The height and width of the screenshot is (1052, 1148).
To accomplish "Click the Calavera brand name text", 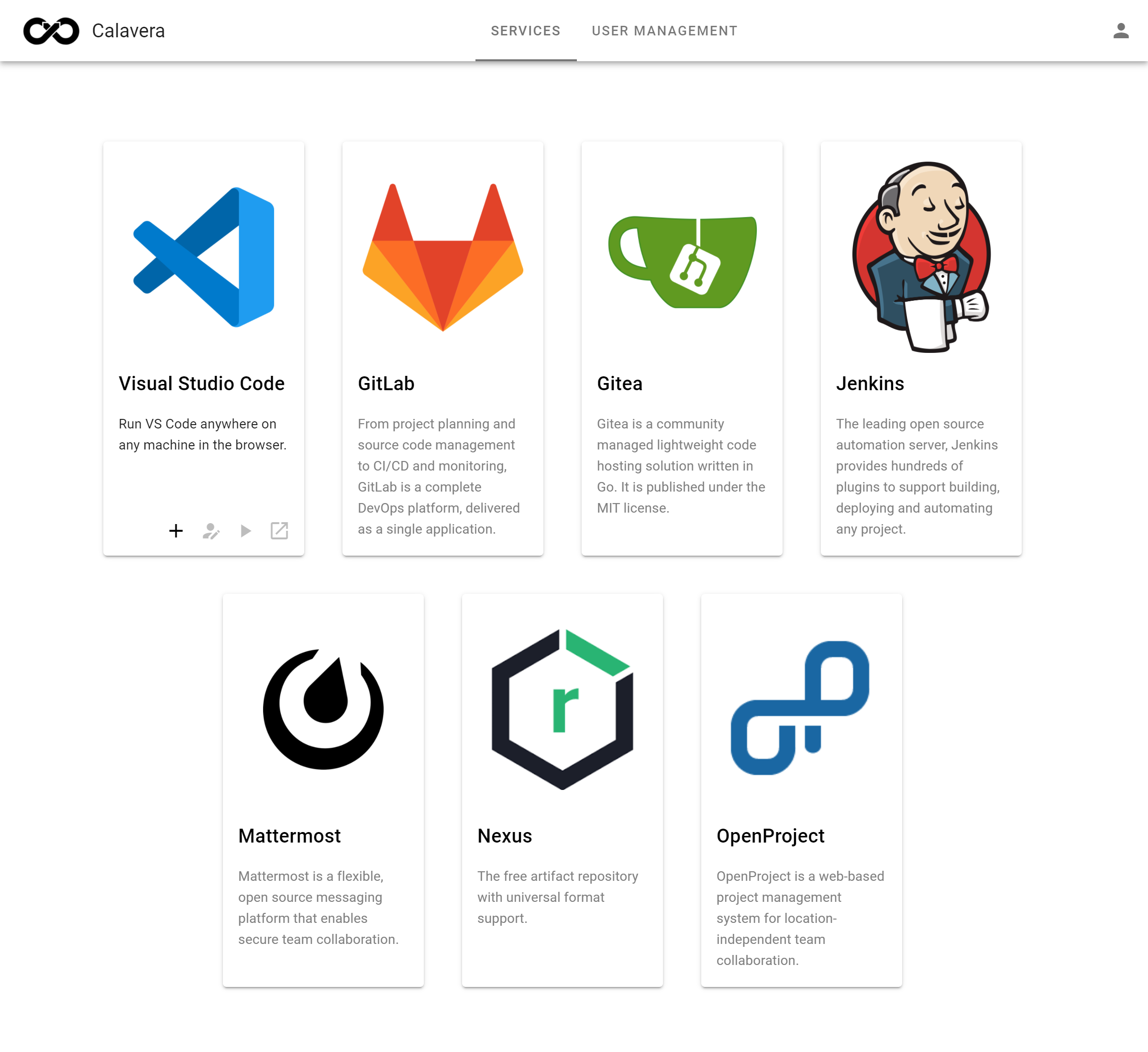I will point(128,31).
